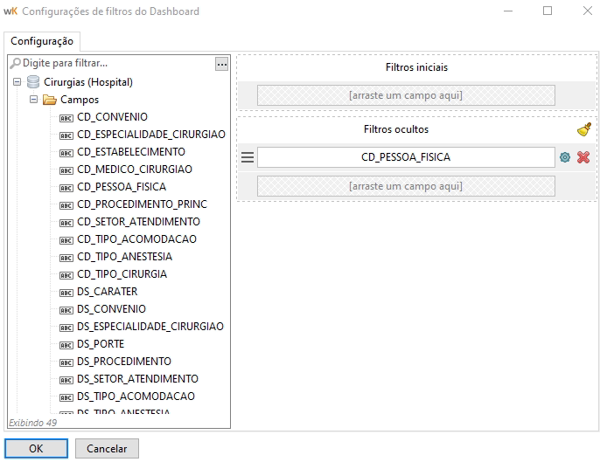This screenshot has width=602, height=467.
Task: Select the Cirurgias (Hospital) tree label
Action: click(88, 82)
